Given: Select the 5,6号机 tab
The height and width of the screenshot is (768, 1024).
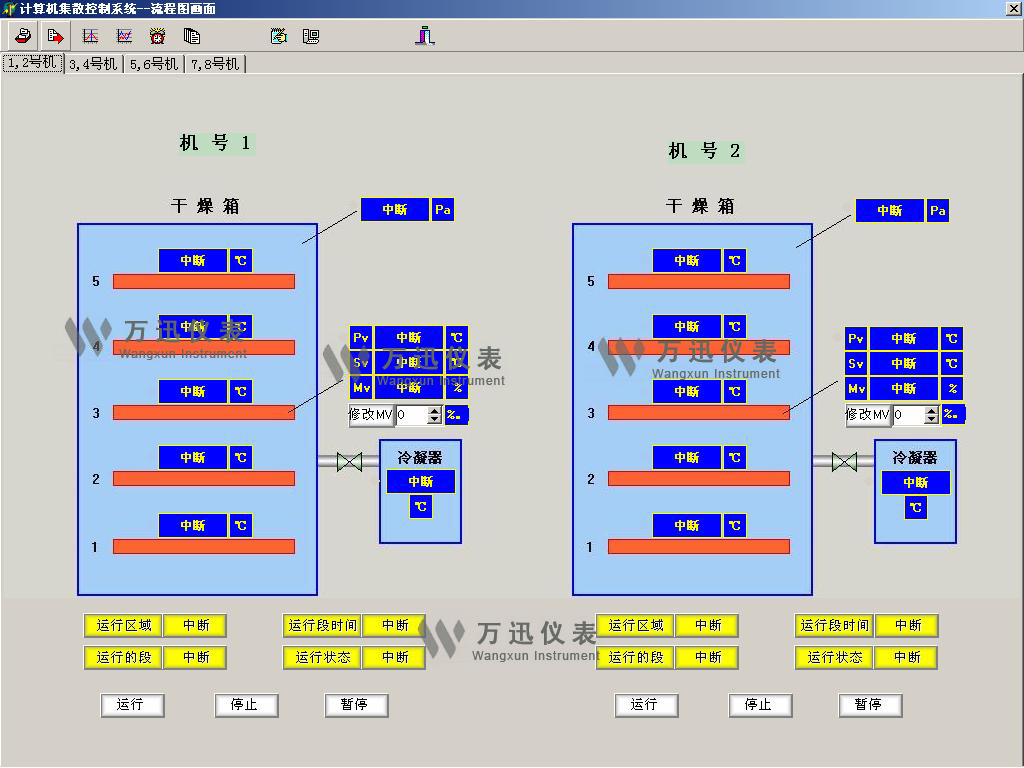Looking at the screenshot, I should coord(154,64).
